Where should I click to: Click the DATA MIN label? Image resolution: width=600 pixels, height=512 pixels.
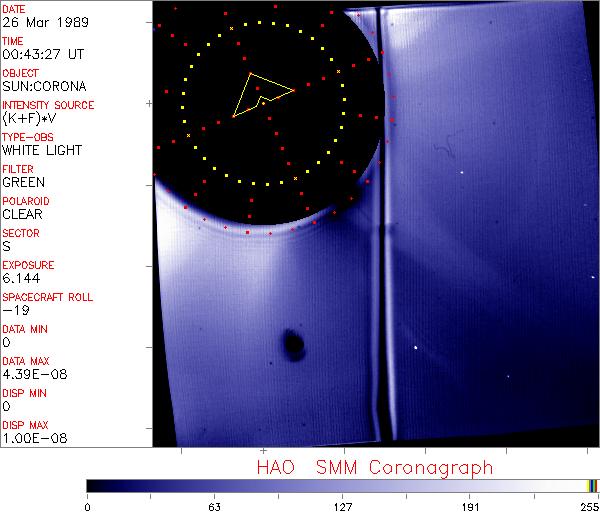click(25, 329)
